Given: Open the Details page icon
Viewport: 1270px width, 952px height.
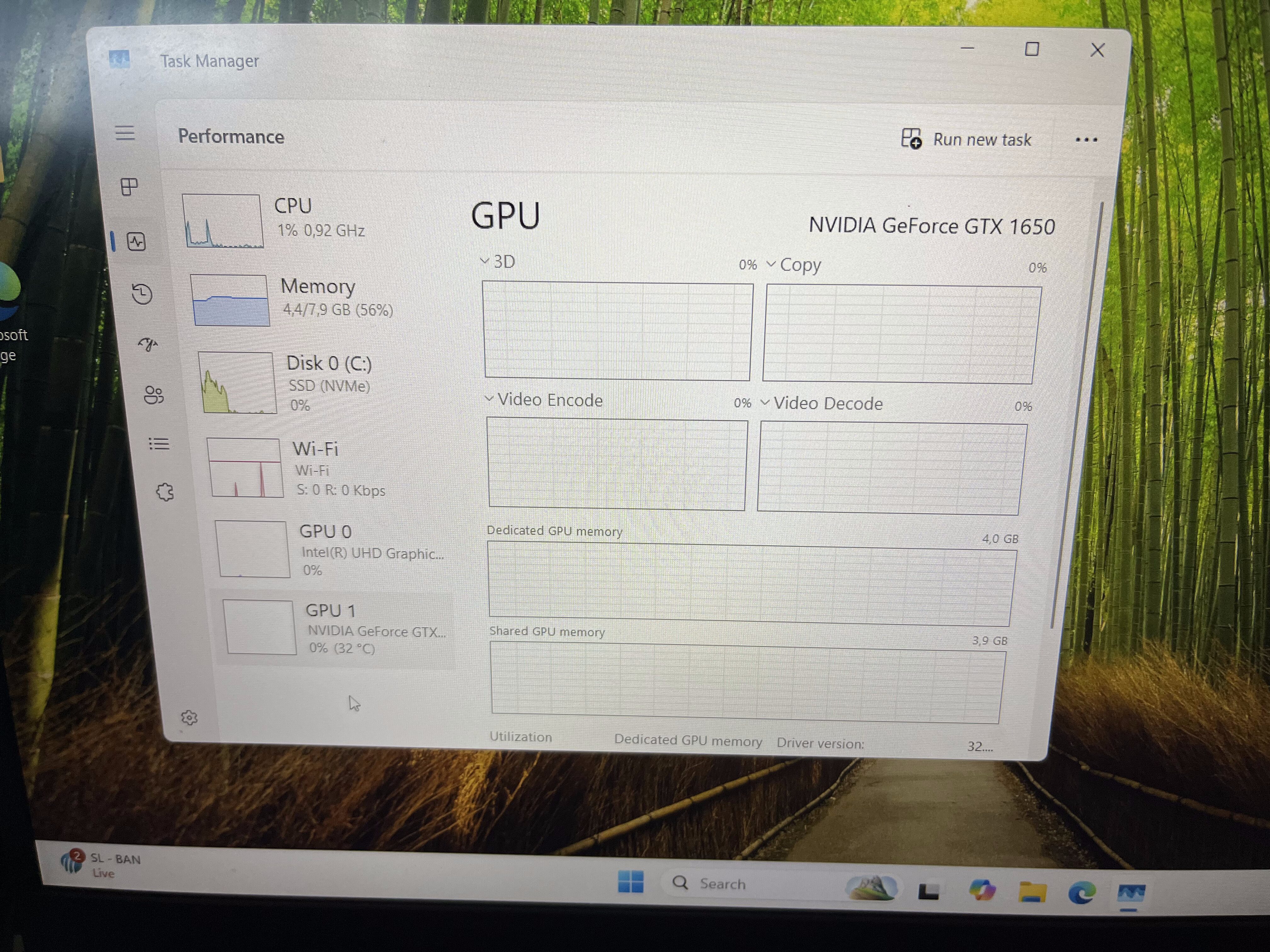Looking at the screenshot, I should [159, 444].
